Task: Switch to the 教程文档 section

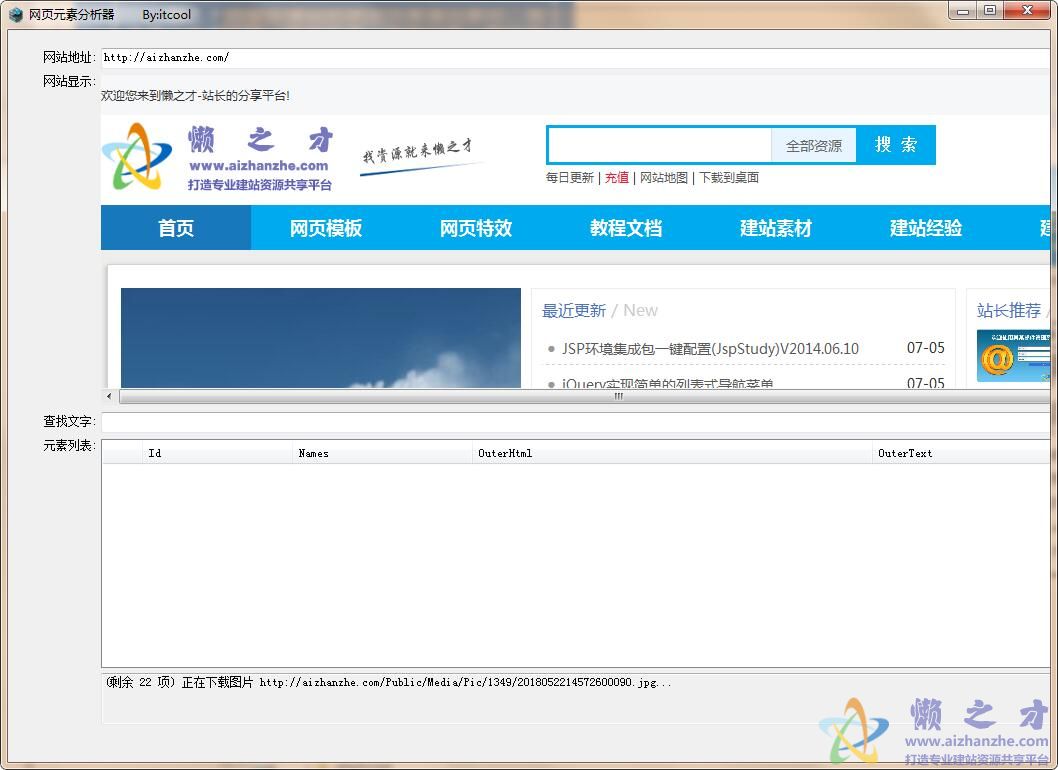Action: pos(625,228)
